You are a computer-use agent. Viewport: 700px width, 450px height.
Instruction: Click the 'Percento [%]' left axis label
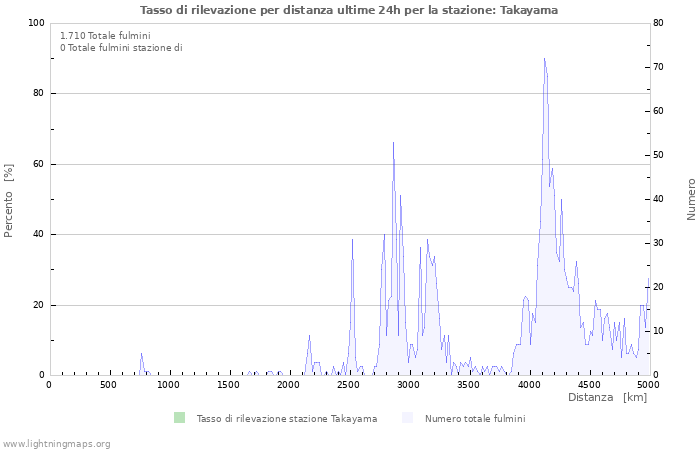coord(9,200)
